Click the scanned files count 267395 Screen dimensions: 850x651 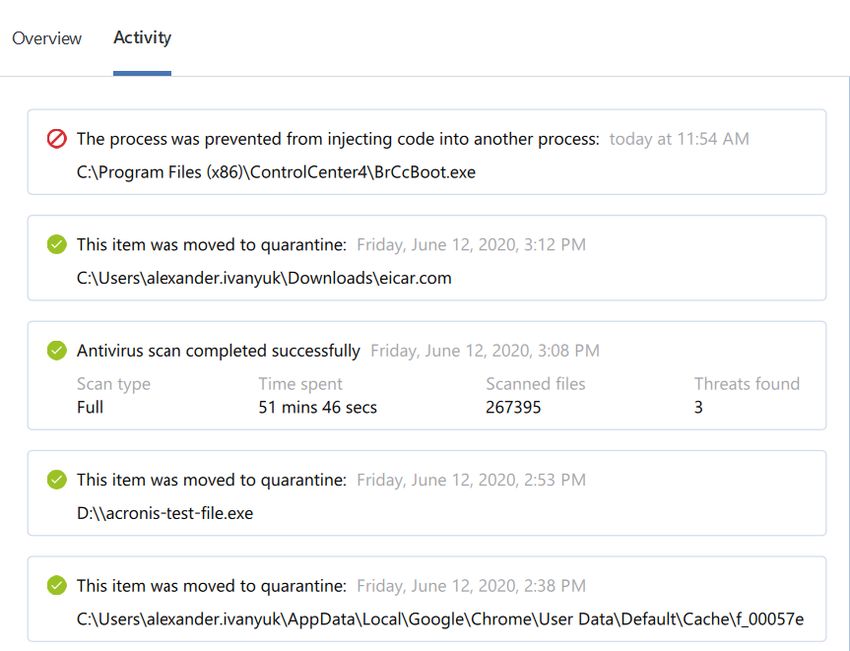click(513, 407)
